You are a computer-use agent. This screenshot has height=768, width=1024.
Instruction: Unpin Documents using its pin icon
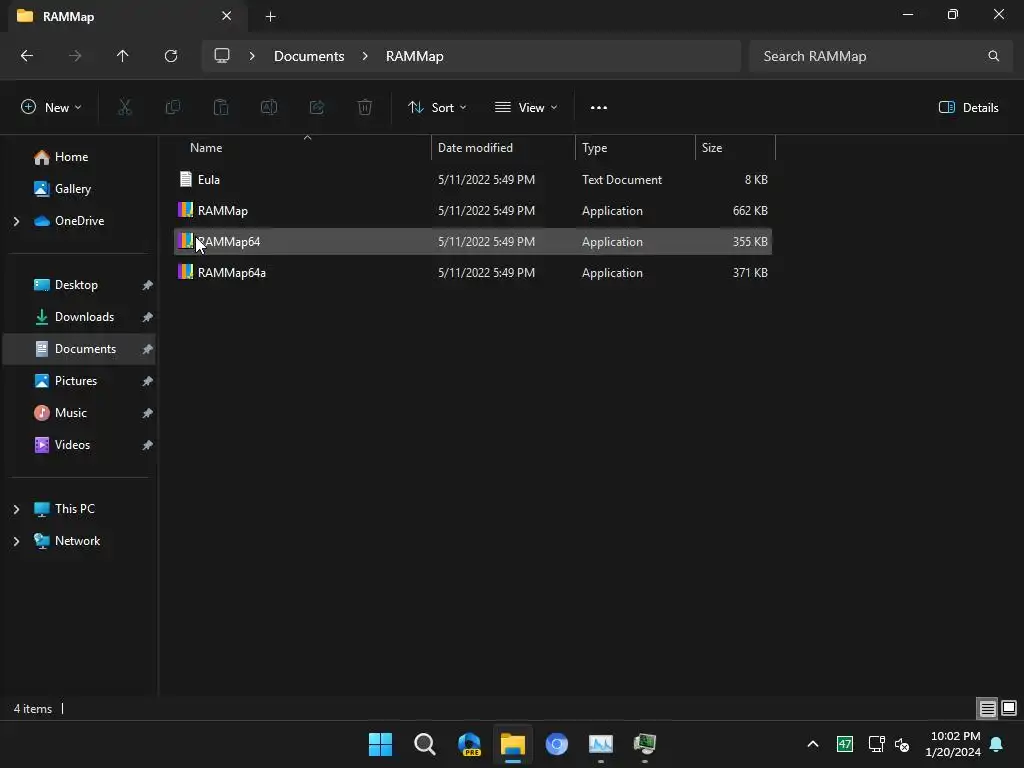tap(148, 349)
